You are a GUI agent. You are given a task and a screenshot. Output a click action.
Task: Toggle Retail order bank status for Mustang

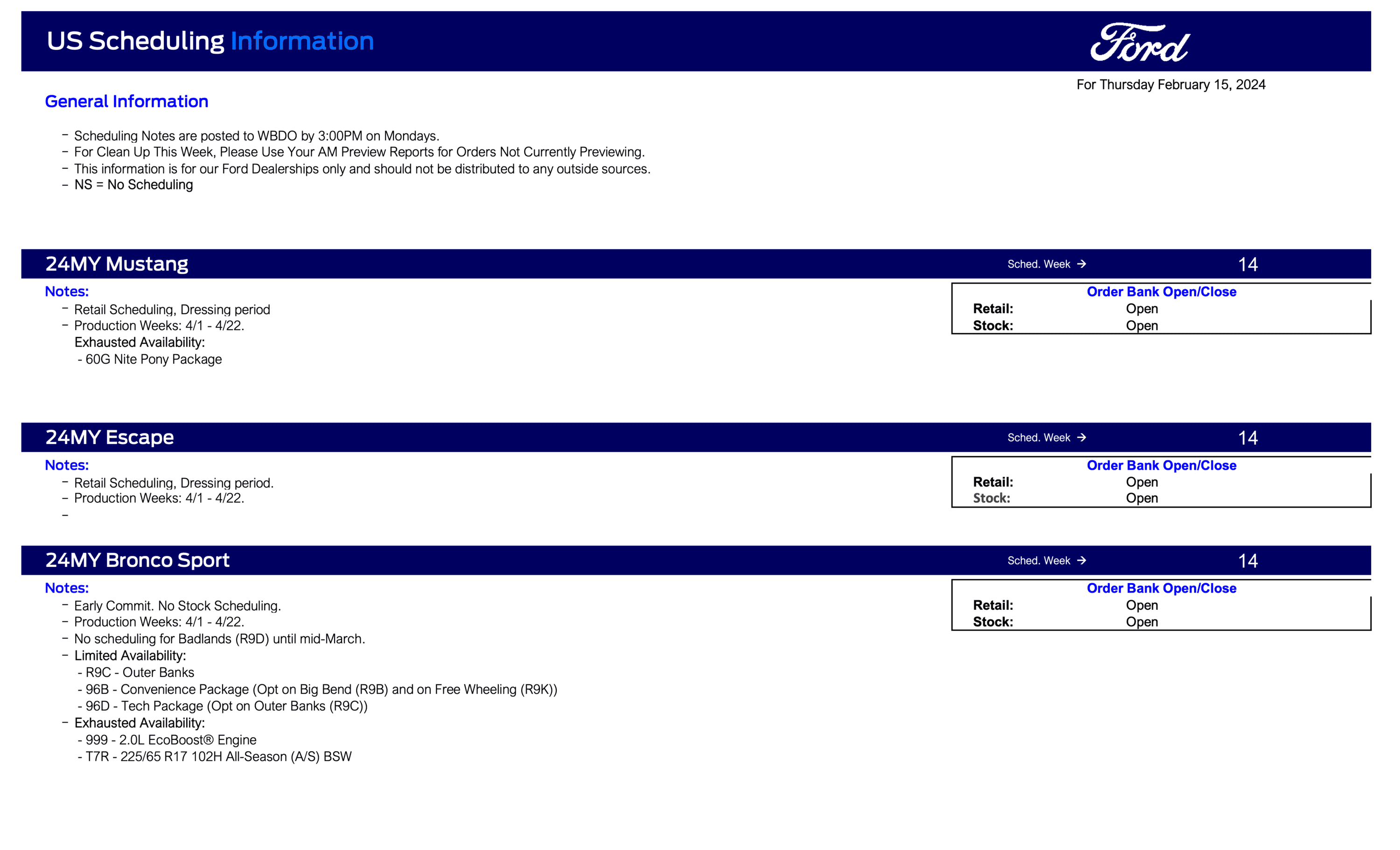[1141, 308]
